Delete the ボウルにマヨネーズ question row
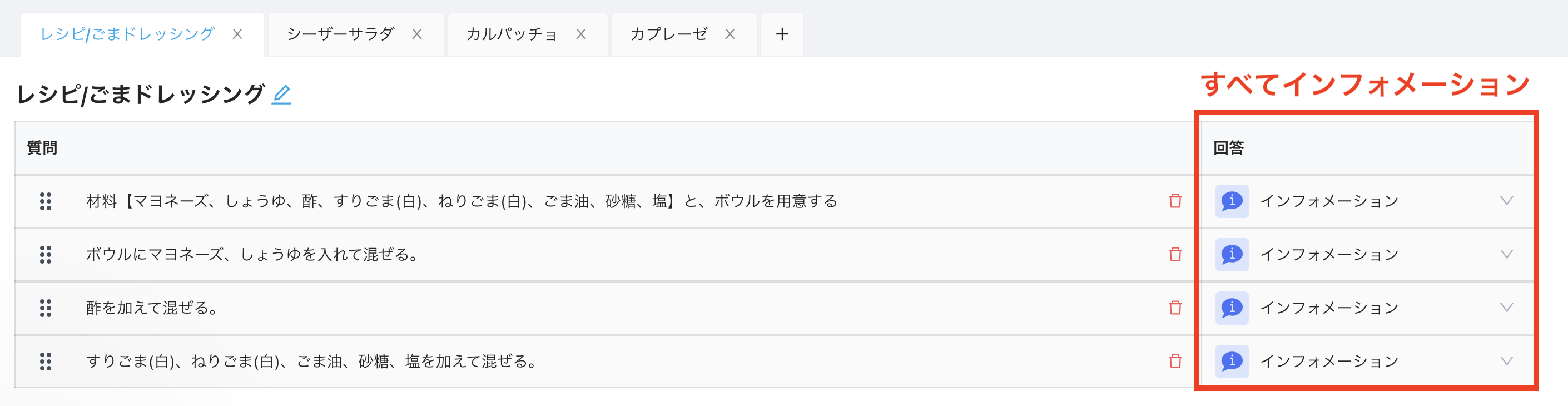Screen dimensions: 1568x406 pyautogui.click(x=1175, y=254)
